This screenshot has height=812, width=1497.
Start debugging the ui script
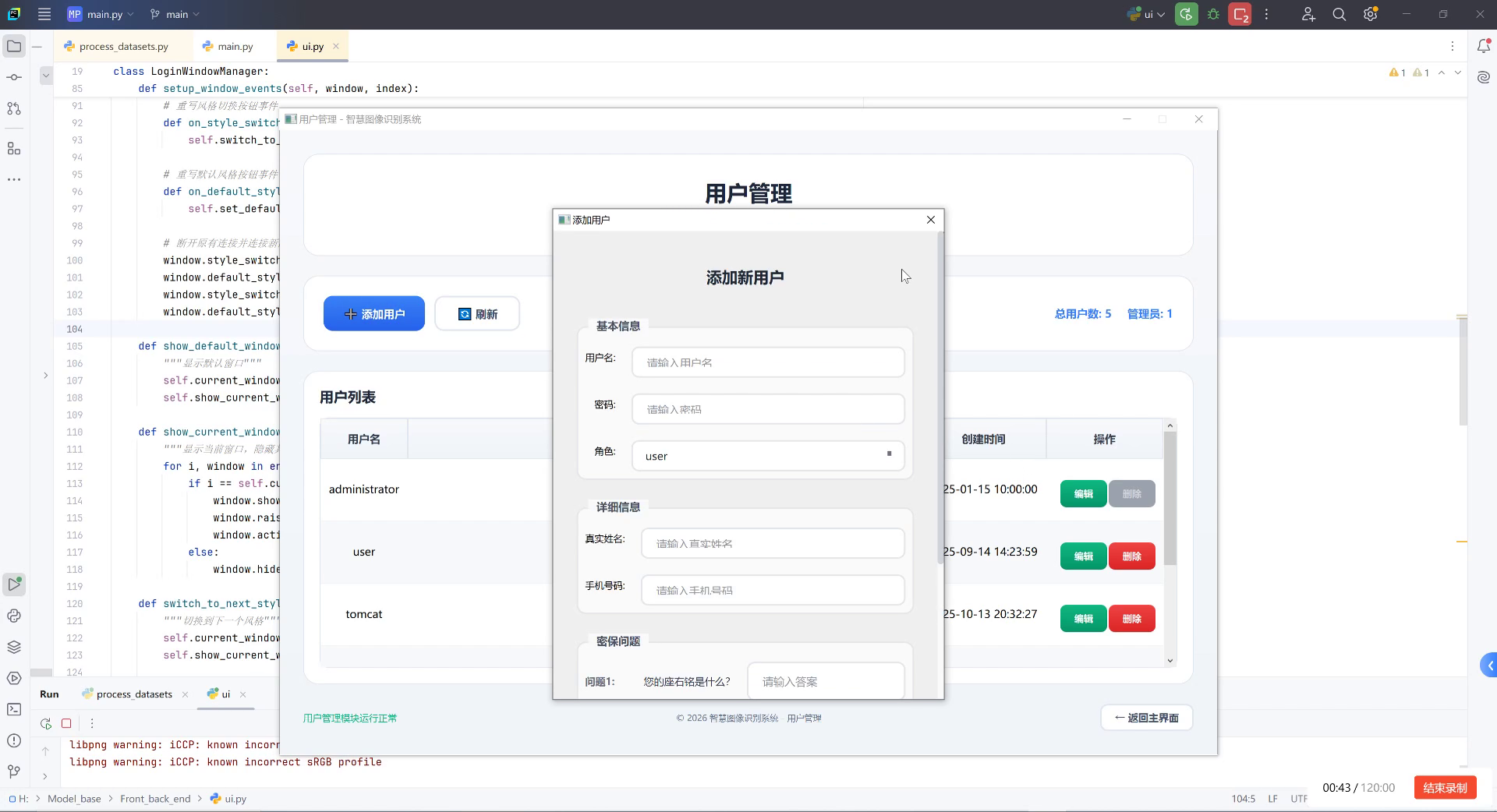tap(1213, 14)
